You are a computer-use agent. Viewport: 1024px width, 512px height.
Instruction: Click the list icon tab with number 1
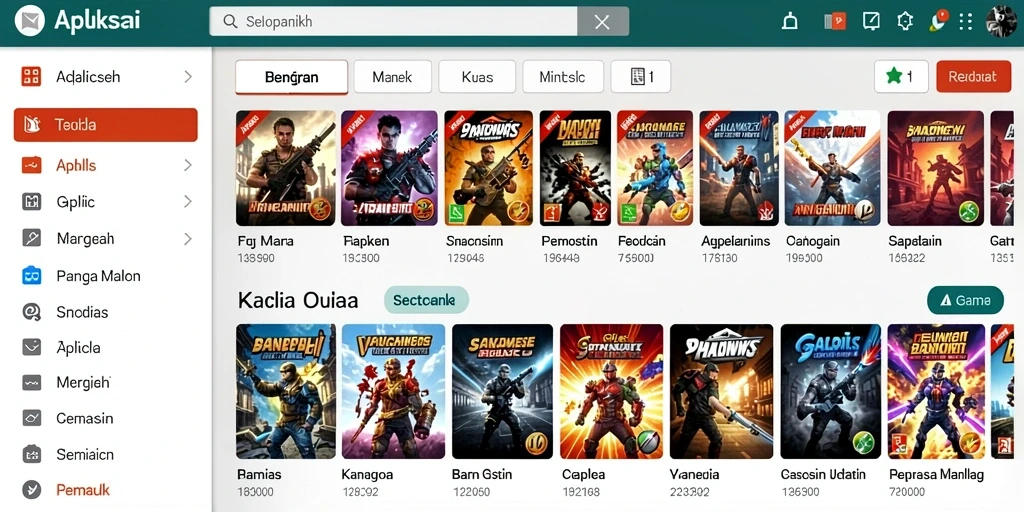[x=641, y=77]
